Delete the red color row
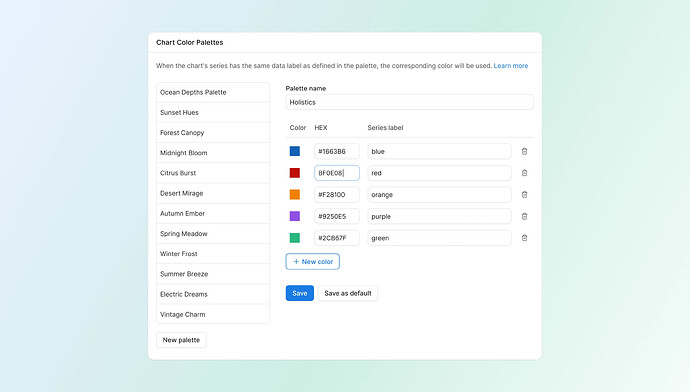 click(x=524, y=173)
